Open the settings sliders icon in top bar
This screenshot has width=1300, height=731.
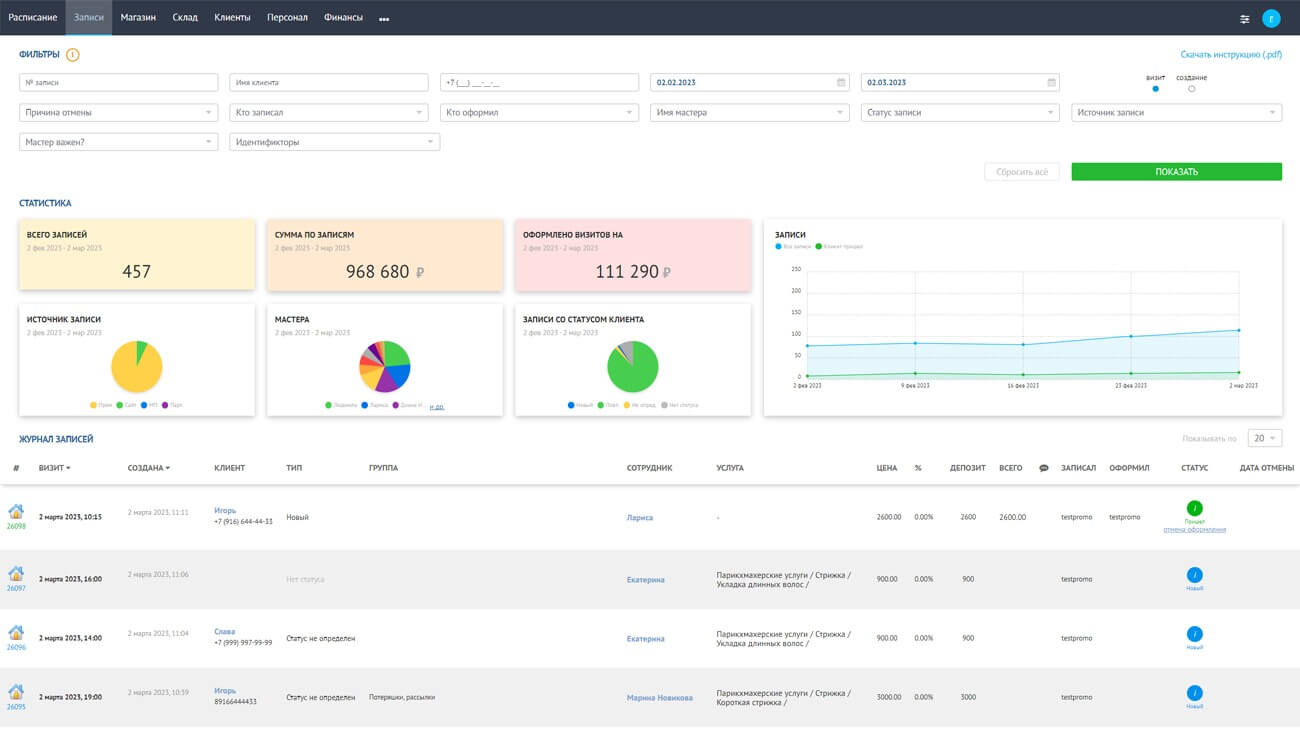(1245, 18)
